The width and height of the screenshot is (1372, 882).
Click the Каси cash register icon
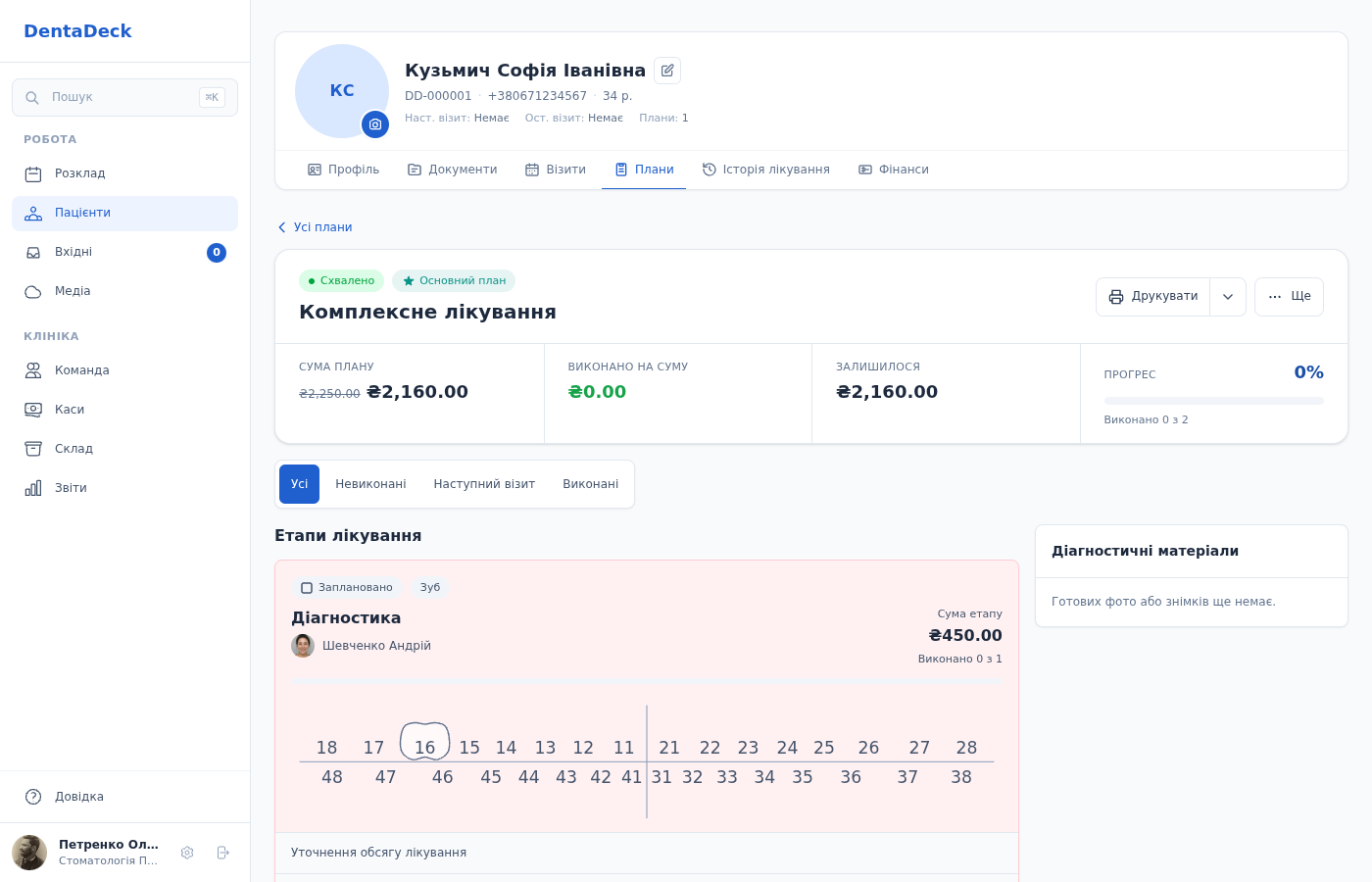(x=33, y=410)
